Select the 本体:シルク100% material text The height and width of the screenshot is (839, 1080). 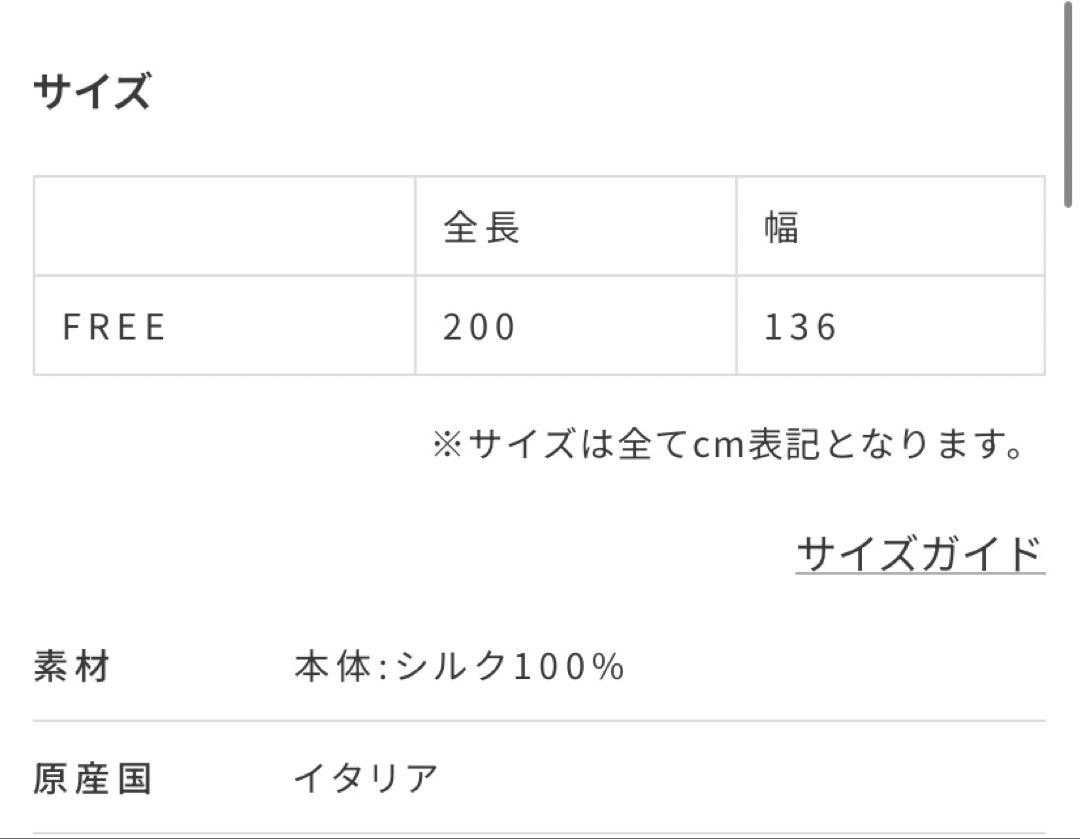pos(459,666)
